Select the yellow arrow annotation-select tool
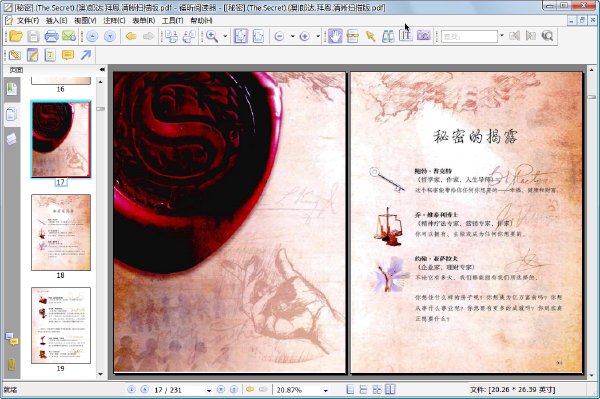The image size is (600, 399). pos(370,36)
